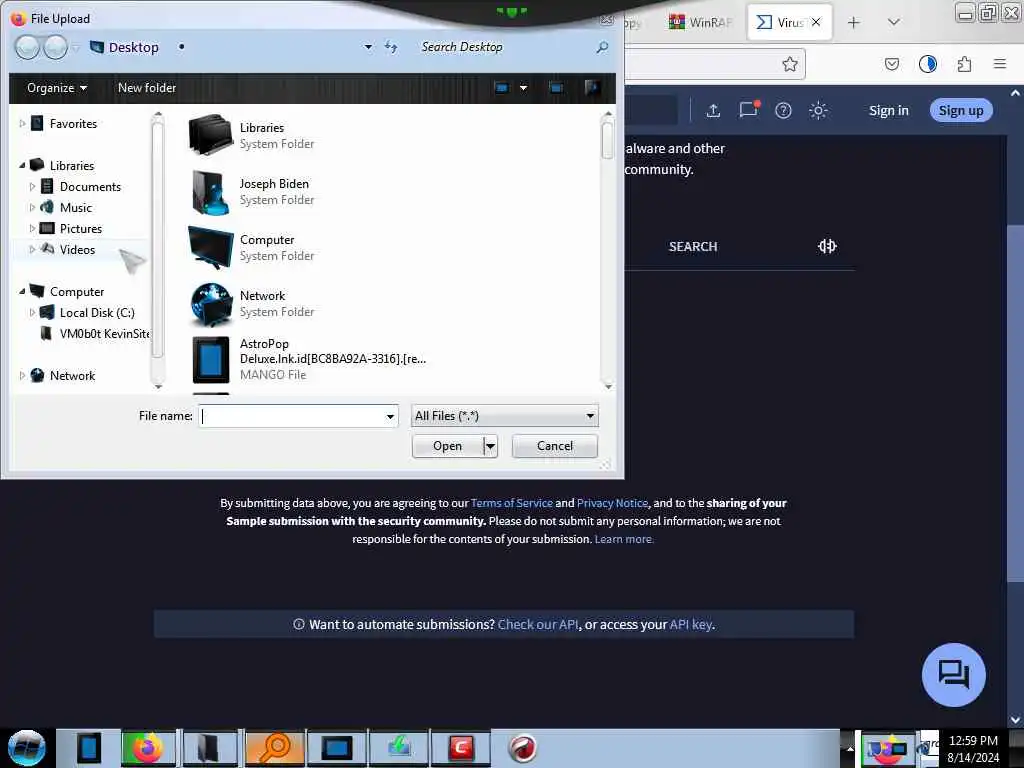Click the help icon in dialog toolbar
The width and height of the screenshot is (1024, 768).
click(592, 88)
